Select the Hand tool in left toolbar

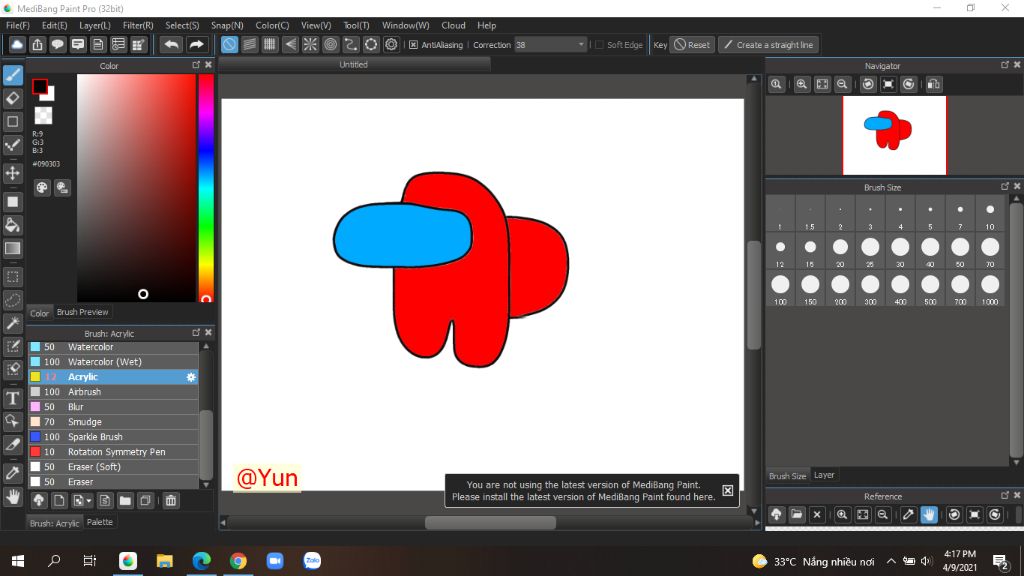(12, 497)
